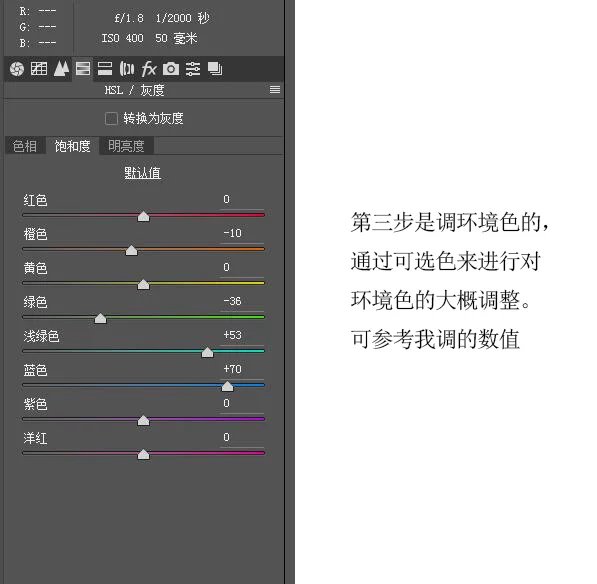Open the Presets sliders icon
Screen dimensions: 597x584
(x=193, y=69)
